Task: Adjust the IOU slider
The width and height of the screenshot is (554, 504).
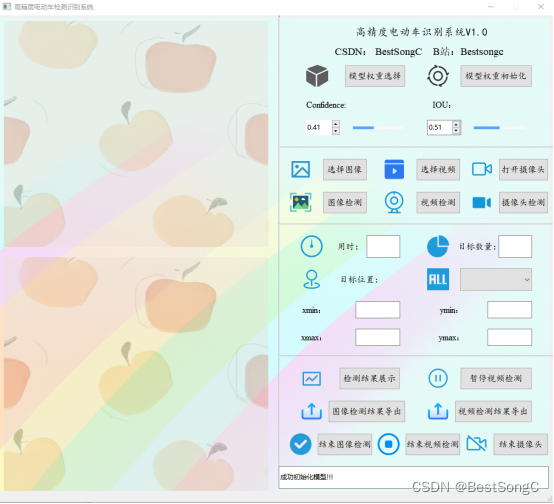Action: tap(499, 128)
